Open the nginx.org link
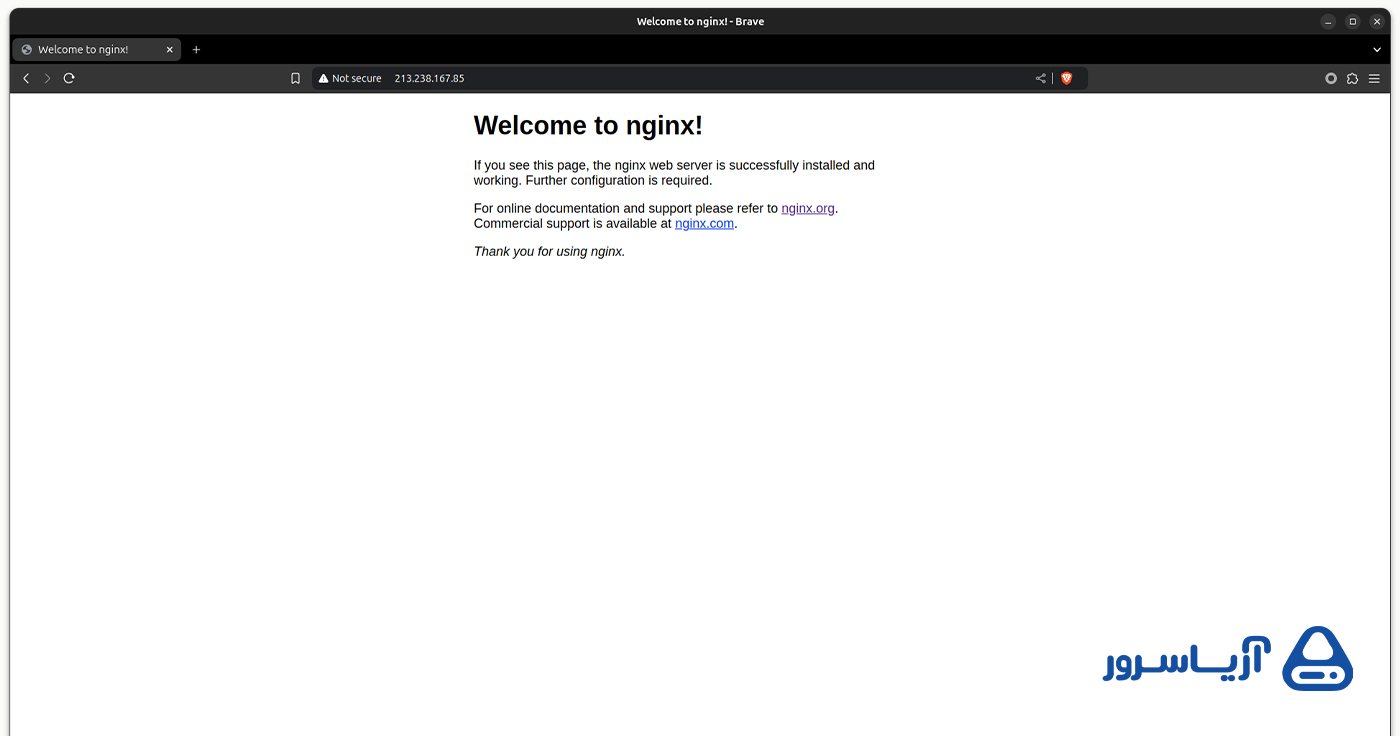The width and height of the screenshot is (1400, 736). 808,208
